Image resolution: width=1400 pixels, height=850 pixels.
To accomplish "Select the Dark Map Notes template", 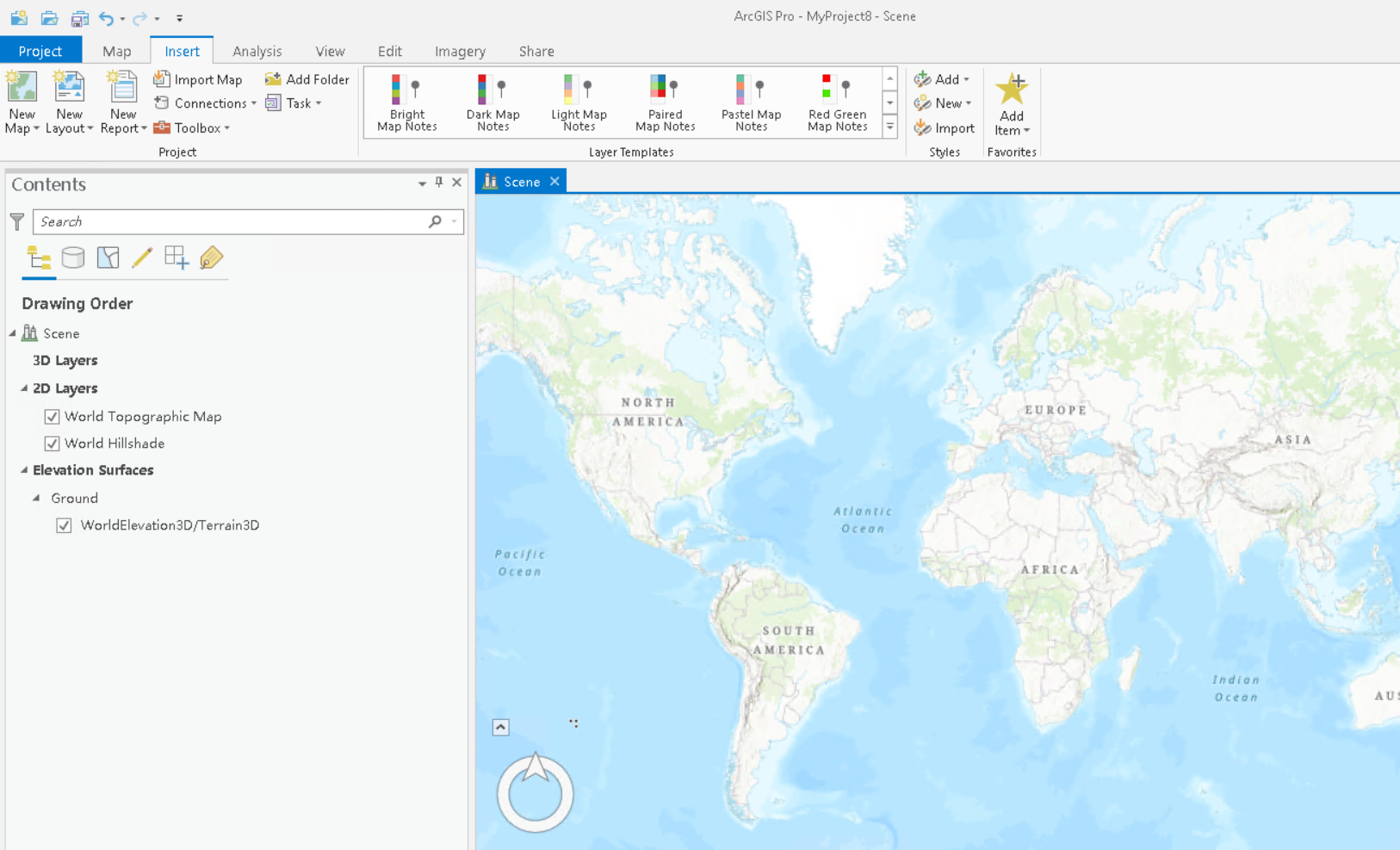I will (x=493, y=102).
